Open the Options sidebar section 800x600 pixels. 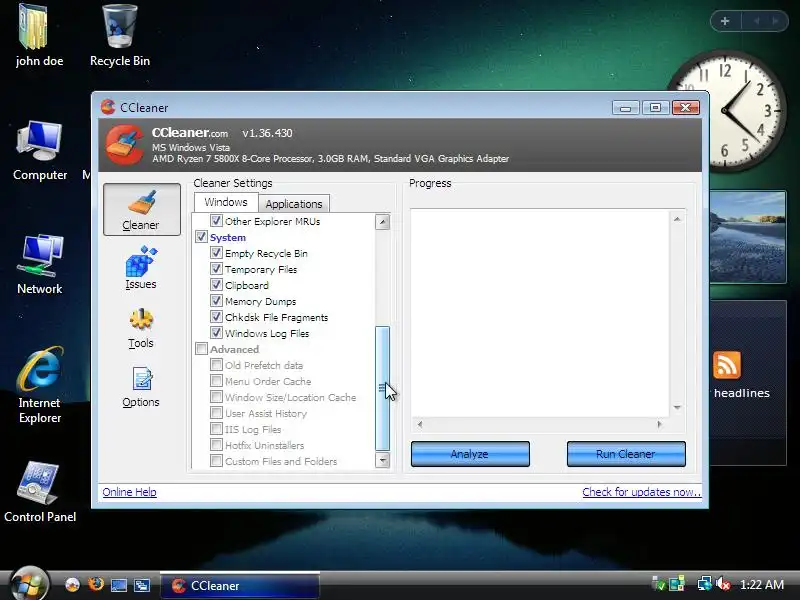[x=141, y=387]
